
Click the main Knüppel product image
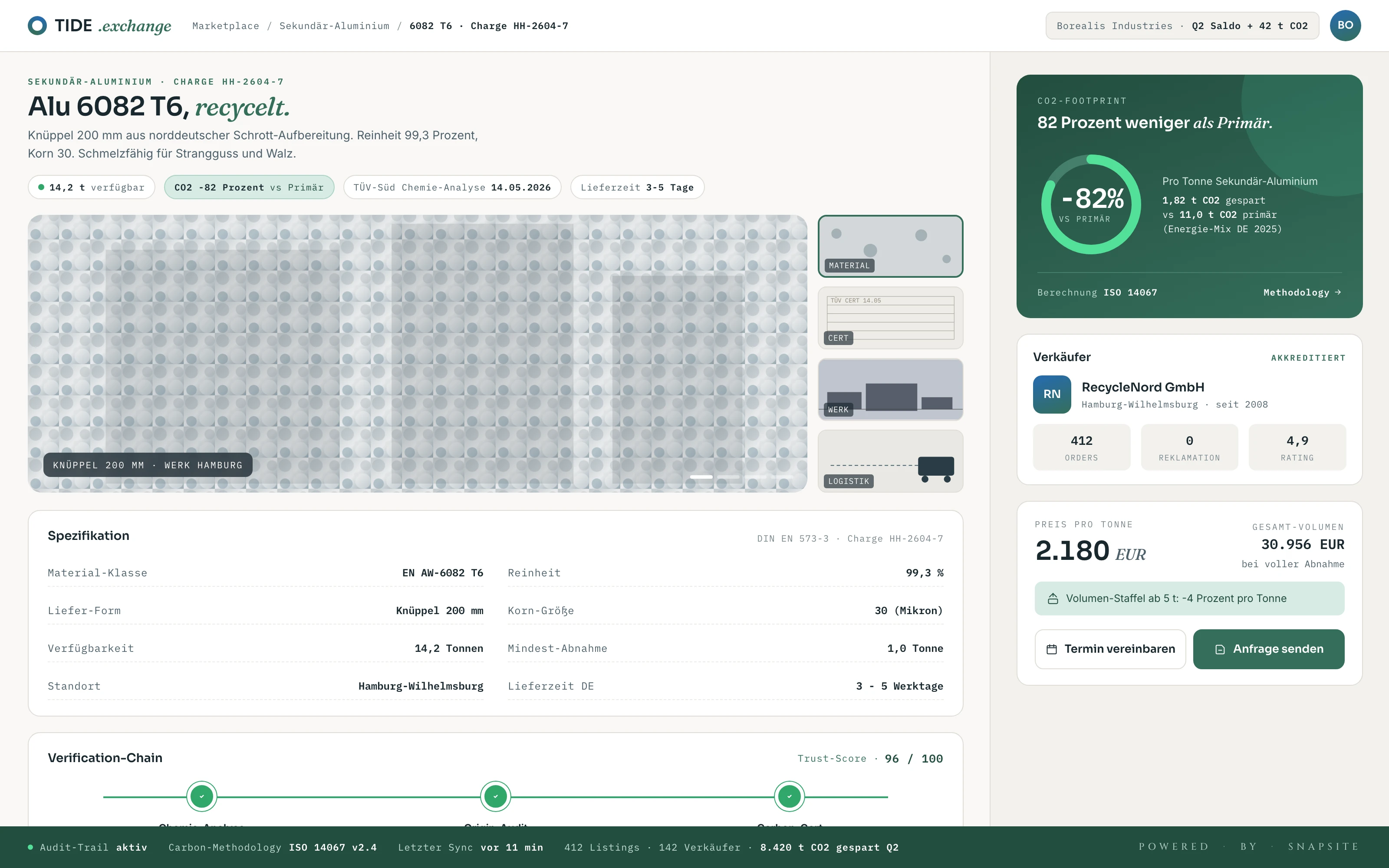click(x=417, y=354)
